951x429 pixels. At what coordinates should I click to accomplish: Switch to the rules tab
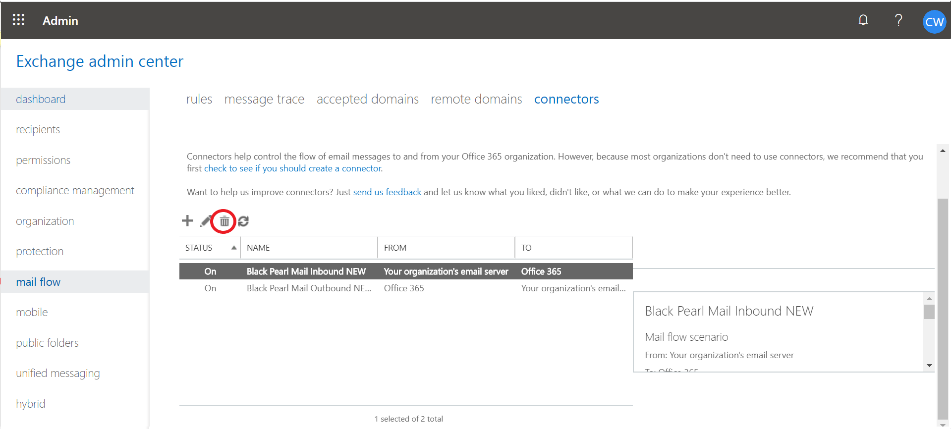[199, 99]
